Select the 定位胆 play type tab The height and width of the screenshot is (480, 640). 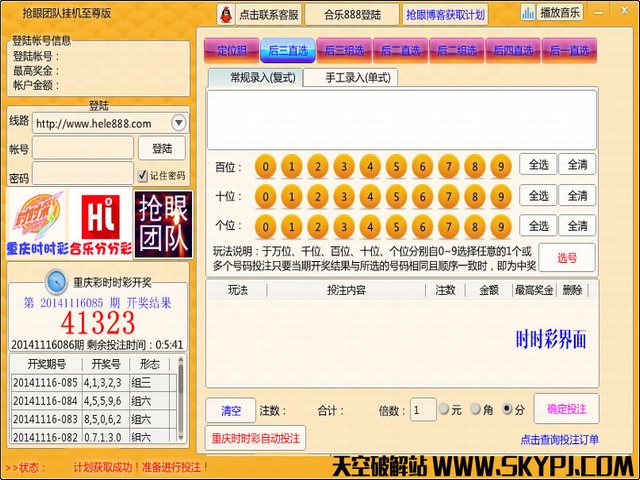pyautogui.click(x=231, y=49)
